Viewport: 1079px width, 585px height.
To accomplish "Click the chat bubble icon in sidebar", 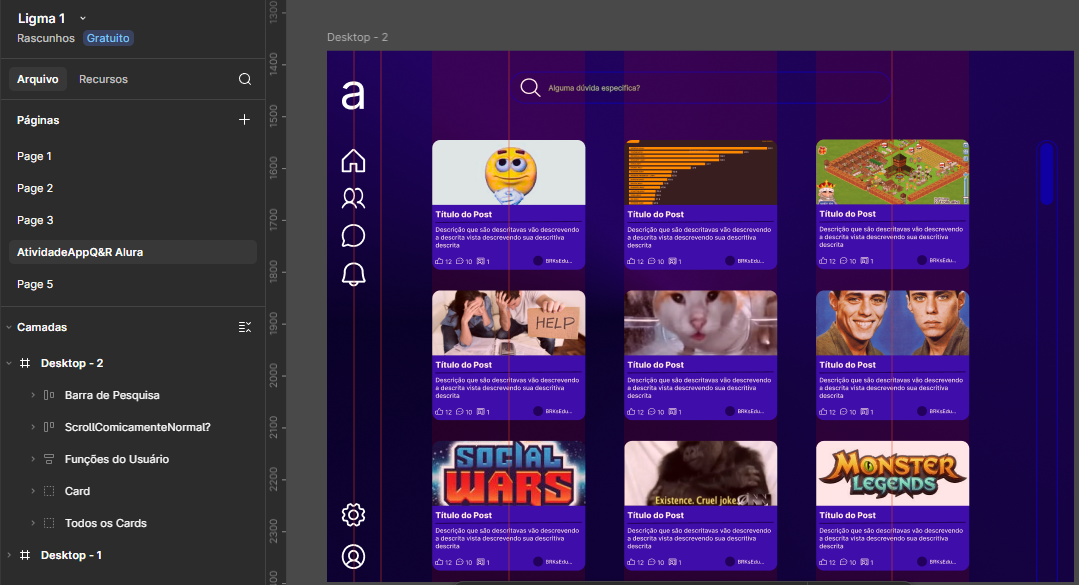I will coord(353,236).
